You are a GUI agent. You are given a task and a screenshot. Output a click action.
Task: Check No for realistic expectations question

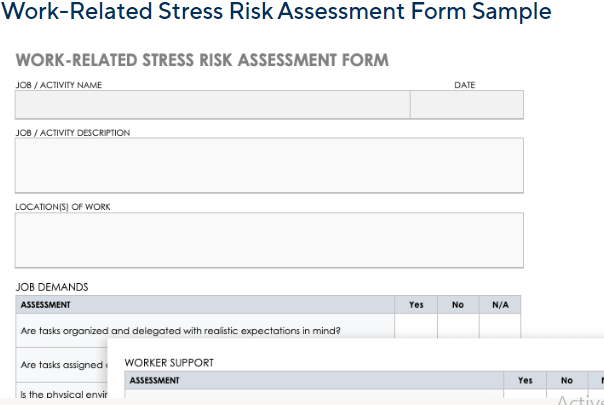(458, 326)
